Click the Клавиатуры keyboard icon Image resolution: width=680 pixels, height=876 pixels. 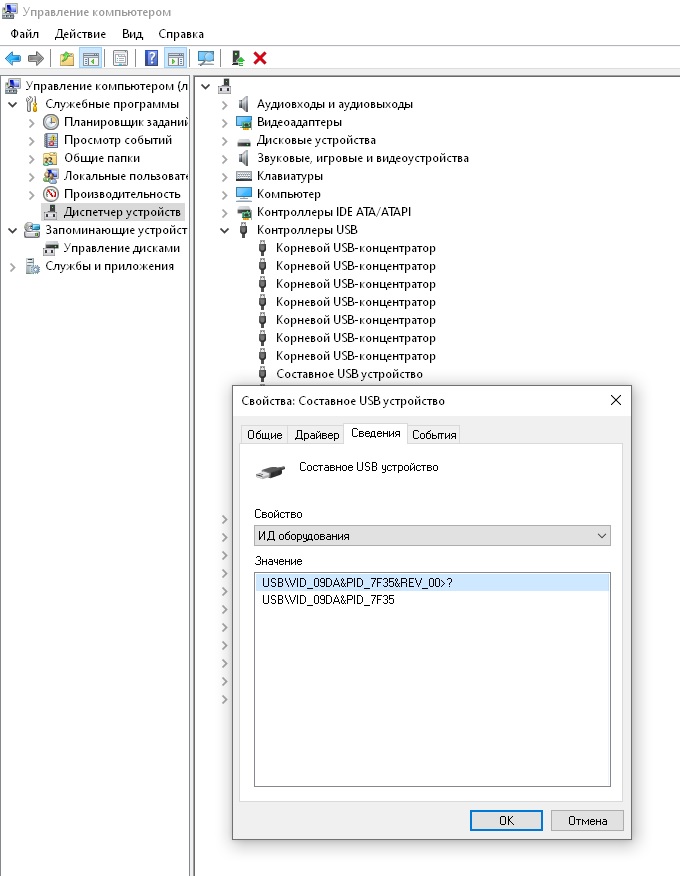pos(244,176)
